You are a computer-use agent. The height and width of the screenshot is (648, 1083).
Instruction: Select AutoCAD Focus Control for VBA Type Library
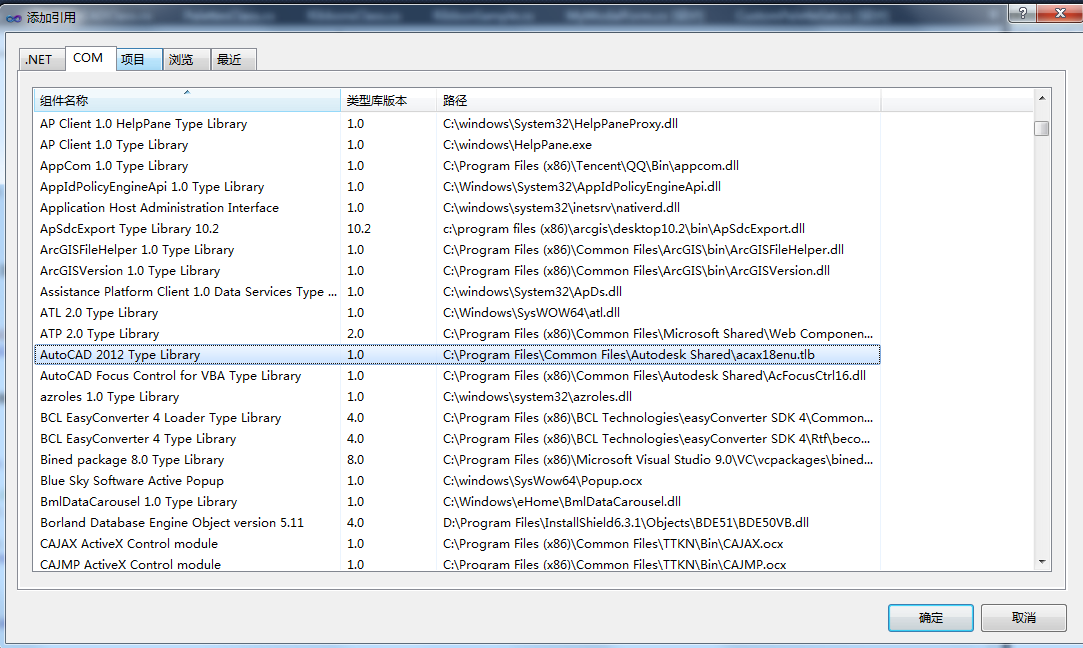[x=457, y=376]
